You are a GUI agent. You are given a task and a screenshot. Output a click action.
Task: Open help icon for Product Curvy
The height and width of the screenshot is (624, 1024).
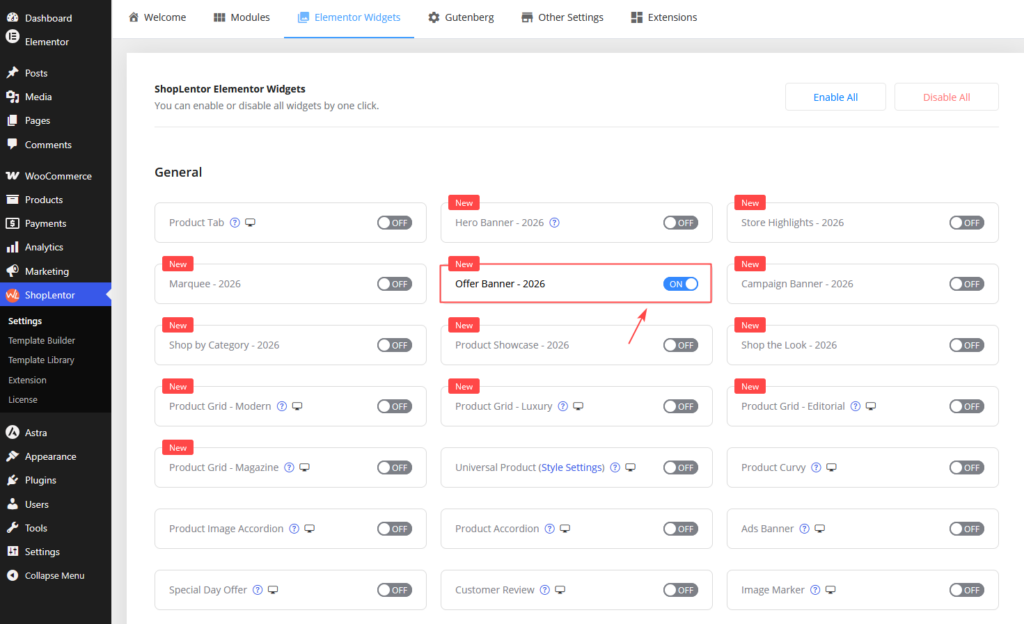(x=816, y=467)
